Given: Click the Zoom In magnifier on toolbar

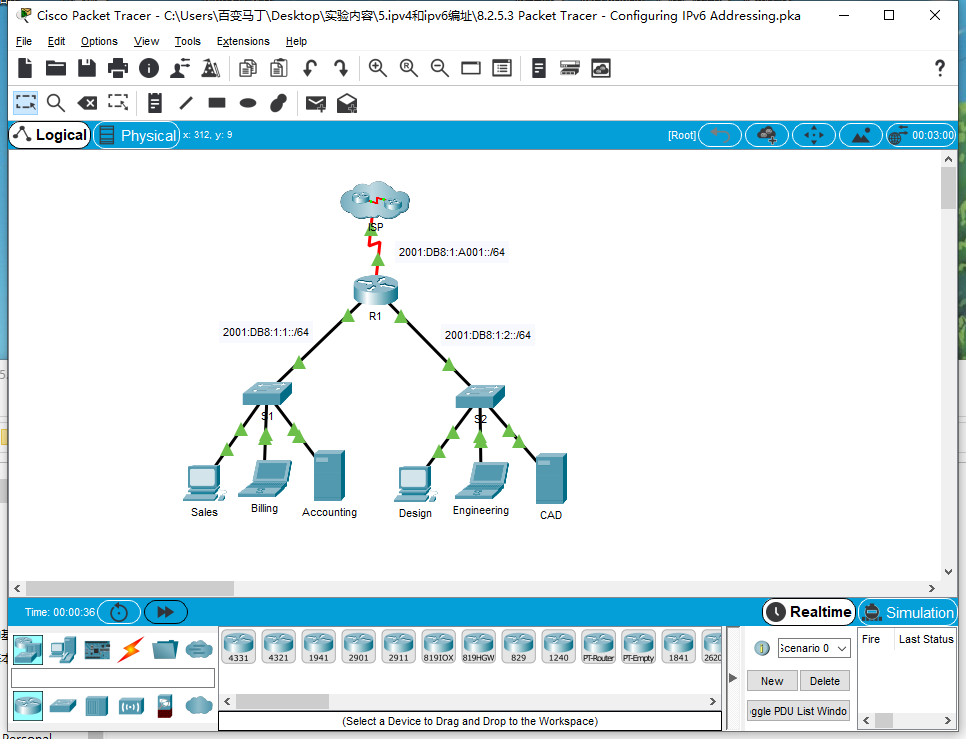Looking at the screenshot, I should [x=377, y=68].
